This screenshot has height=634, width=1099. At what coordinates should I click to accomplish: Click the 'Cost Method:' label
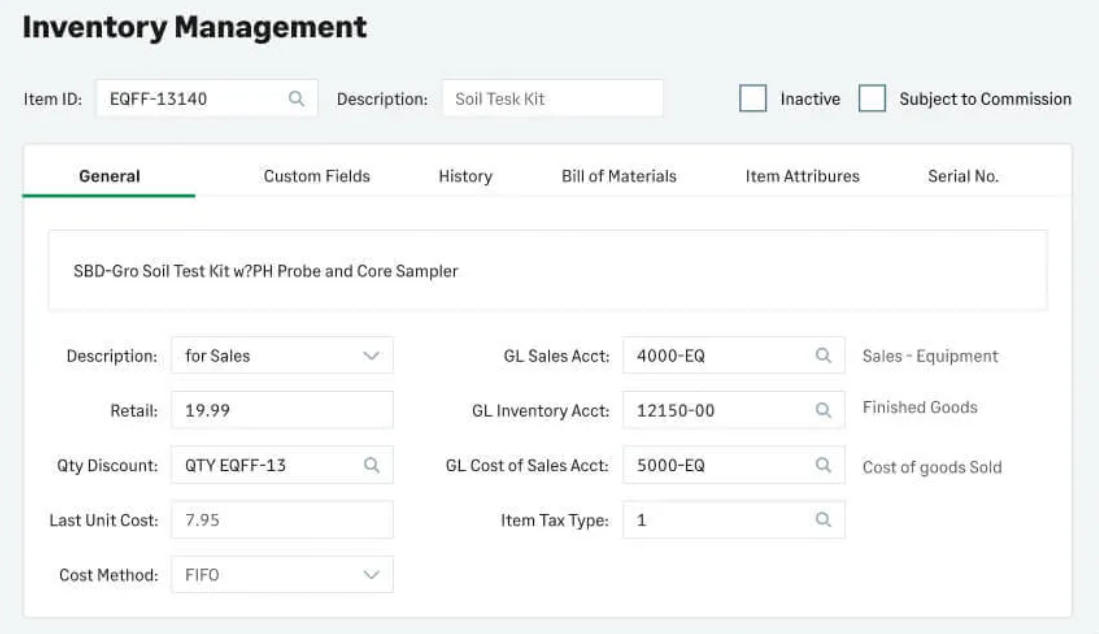(x=109, y=575)
